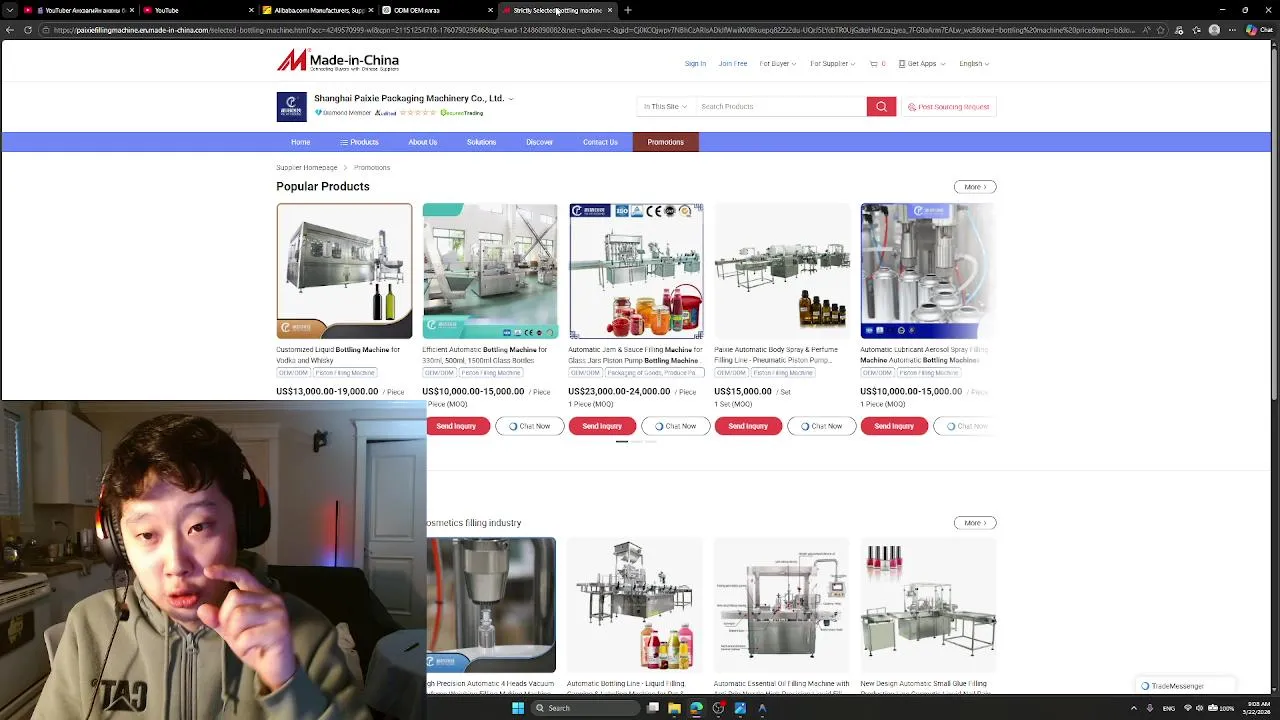Expand the company name dropdown arrow
Viewport: 1280px width, 720px height.
(510, 99)
